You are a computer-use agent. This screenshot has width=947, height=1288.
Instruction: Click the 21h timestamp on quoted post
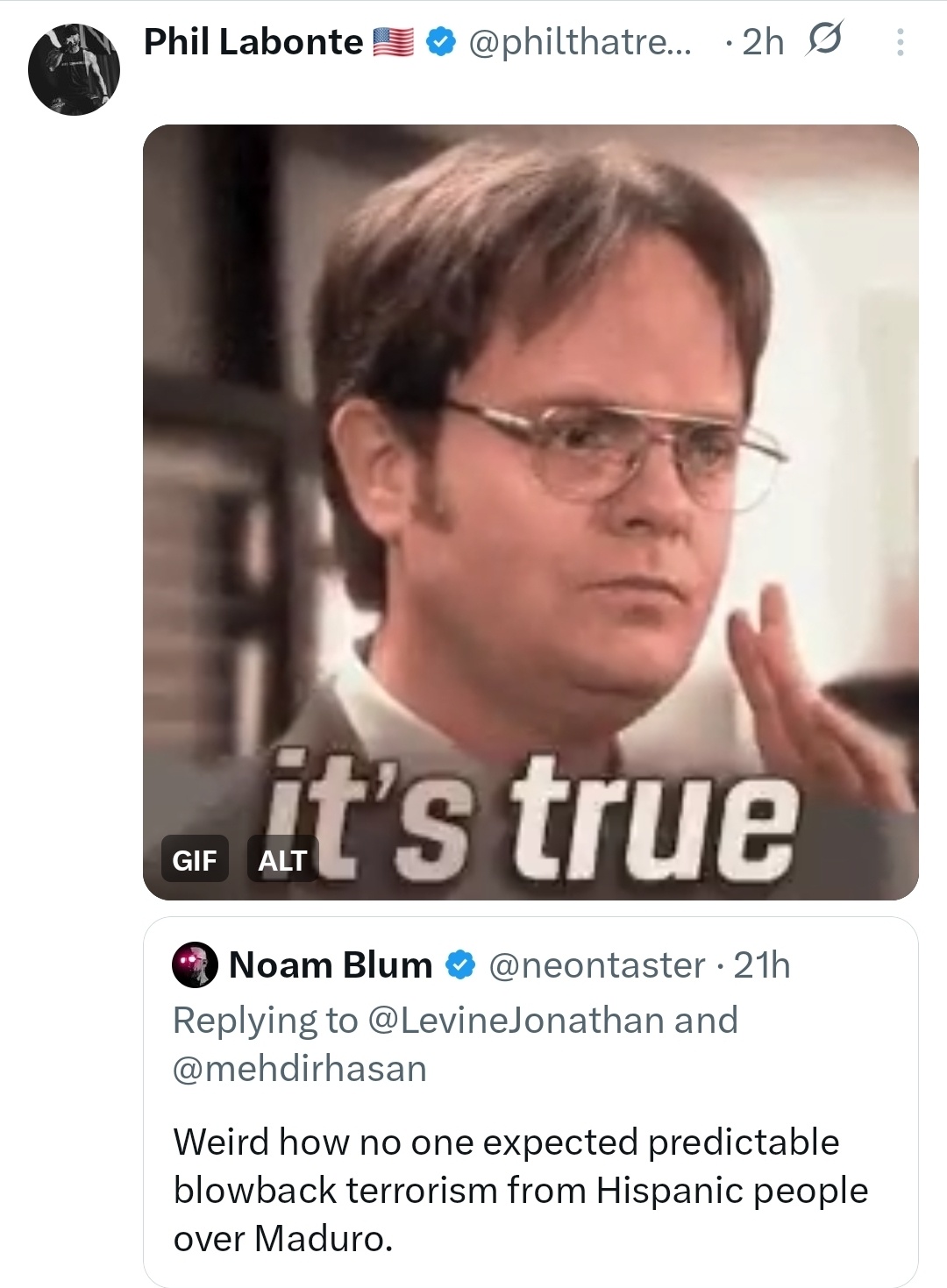762,965
